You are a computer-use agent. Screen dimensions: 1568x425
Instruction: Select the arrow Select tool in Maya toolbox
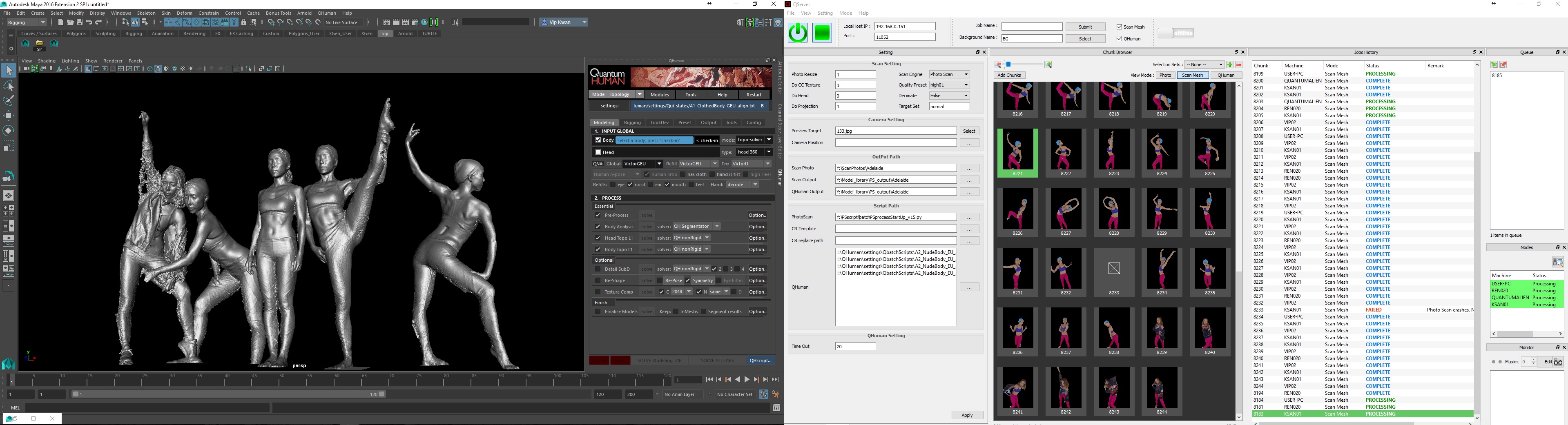(9, 71)
